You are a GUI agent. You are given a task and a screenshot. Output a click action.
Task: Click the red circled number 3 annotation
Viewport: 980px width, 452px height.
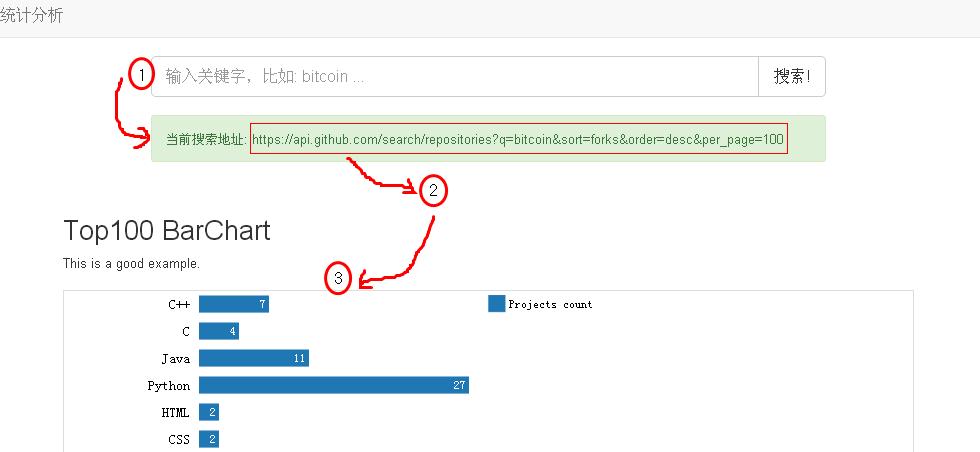pos(338,279)
